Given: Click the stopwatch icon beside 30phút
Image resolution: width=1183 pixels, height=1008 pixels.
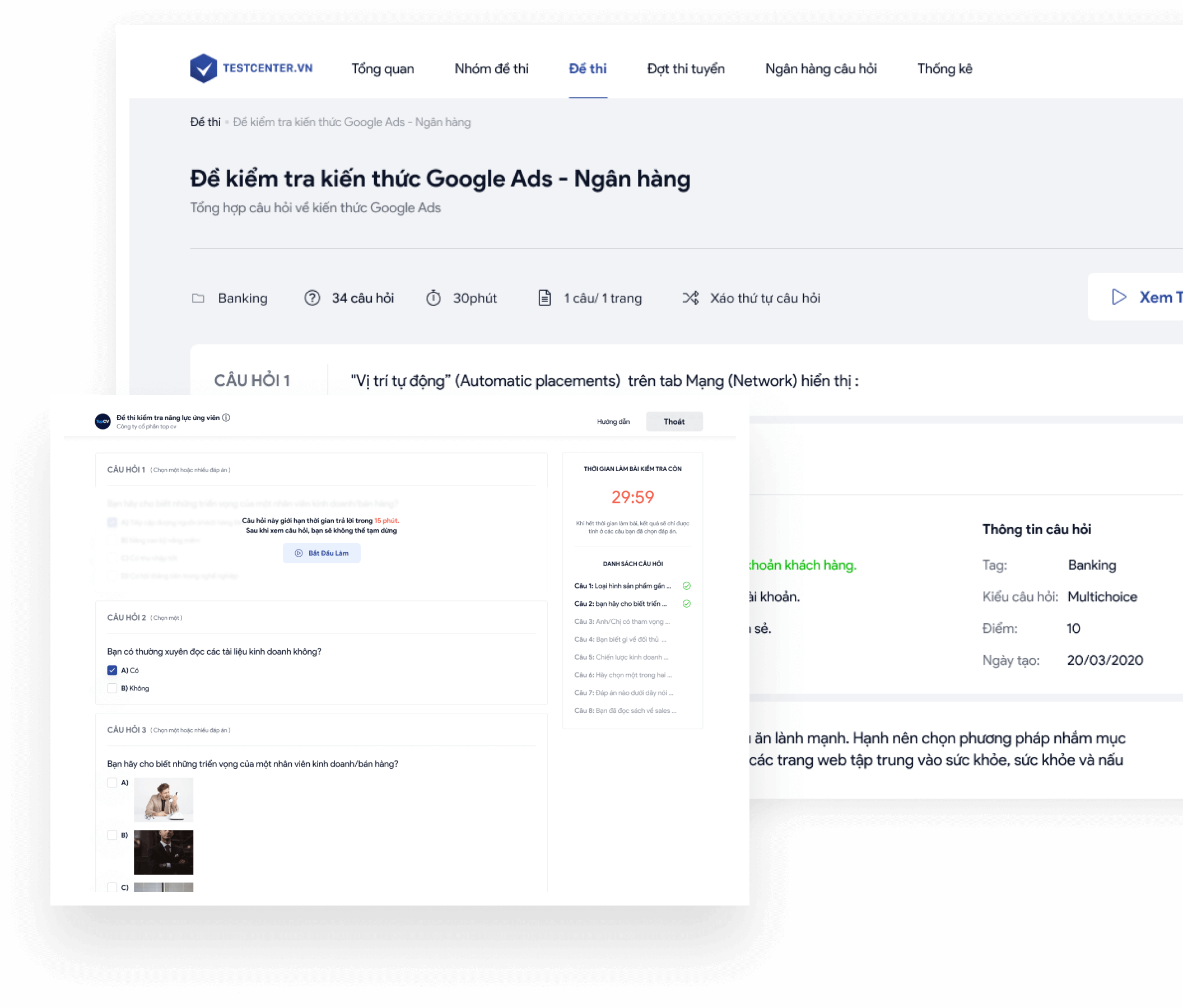Looking at the screenshot, I should 434,298.
